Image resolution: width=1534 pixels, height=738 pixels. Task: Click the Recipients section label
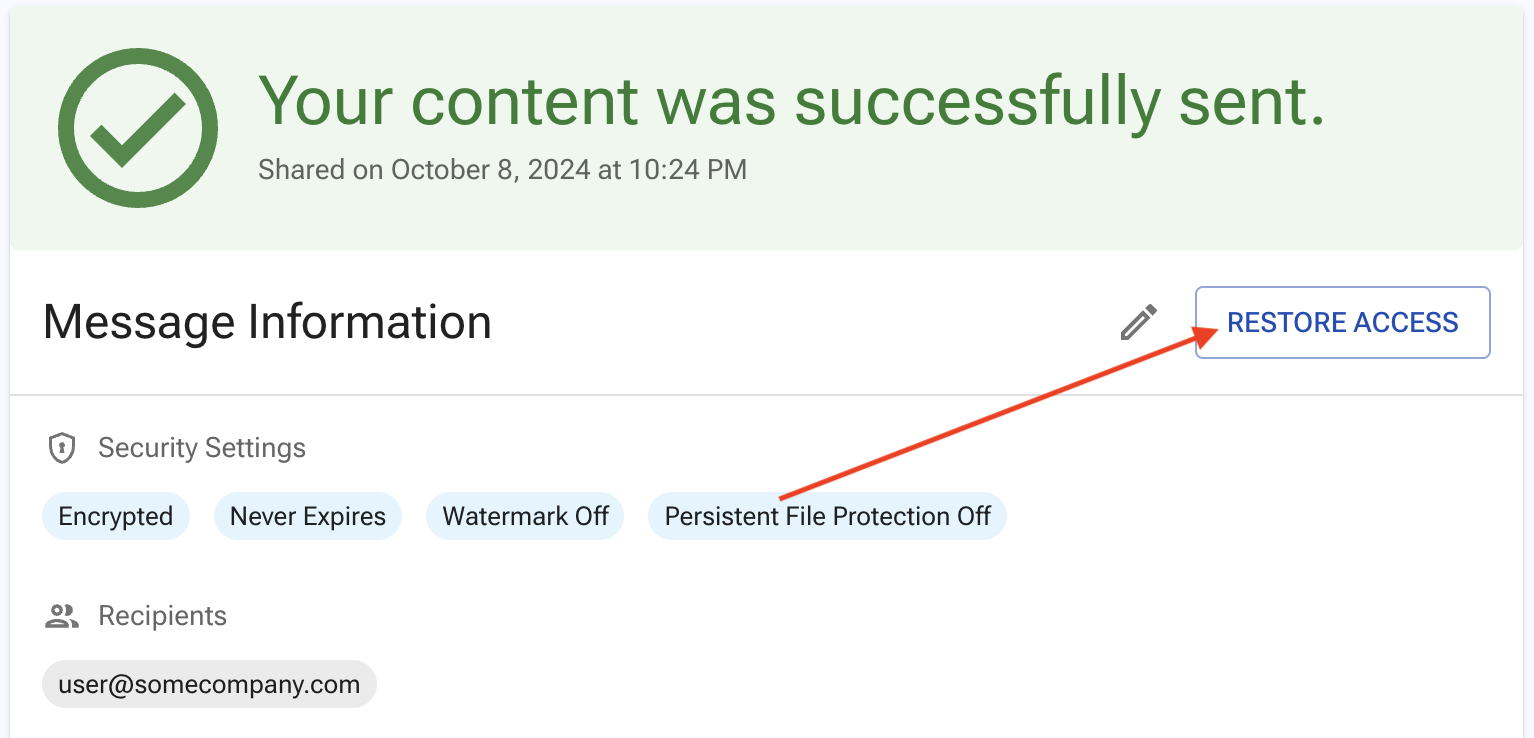(163, 617)
